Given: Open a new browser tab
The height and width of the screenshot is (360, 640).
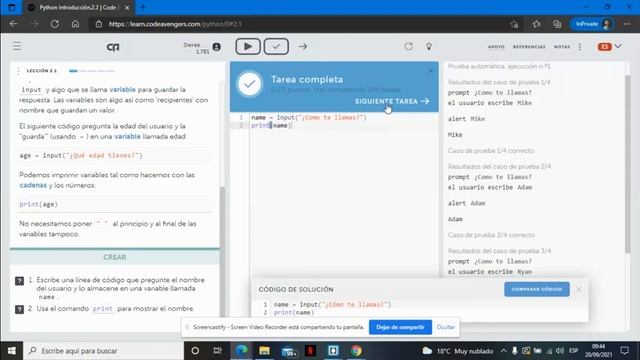Looking at the screenshot, I should 143,7.
